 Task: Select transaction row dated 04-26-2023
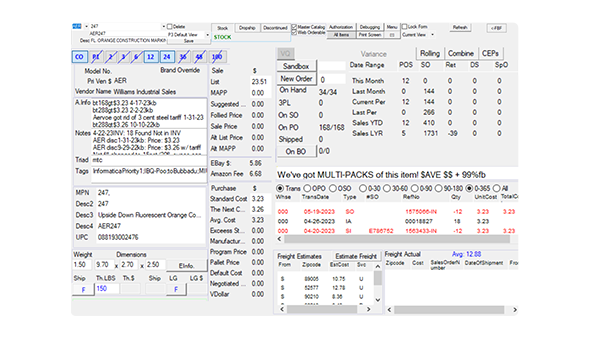pos(397,221)
